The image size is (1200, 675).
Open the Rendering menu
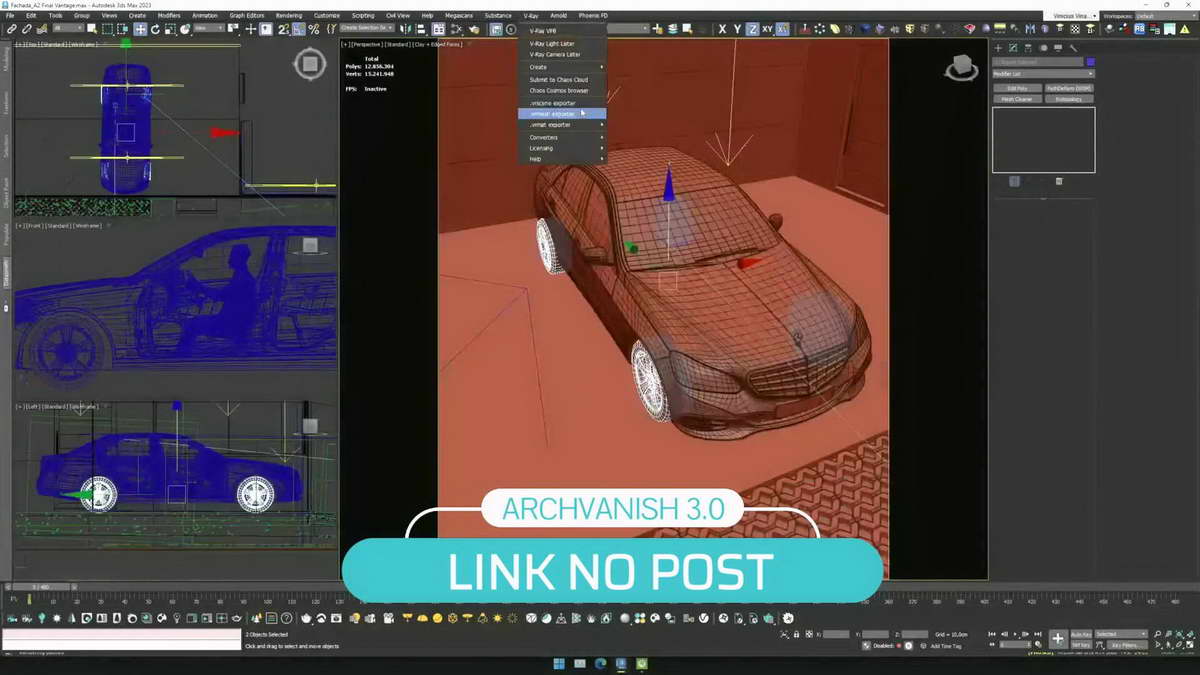(288, 16)
